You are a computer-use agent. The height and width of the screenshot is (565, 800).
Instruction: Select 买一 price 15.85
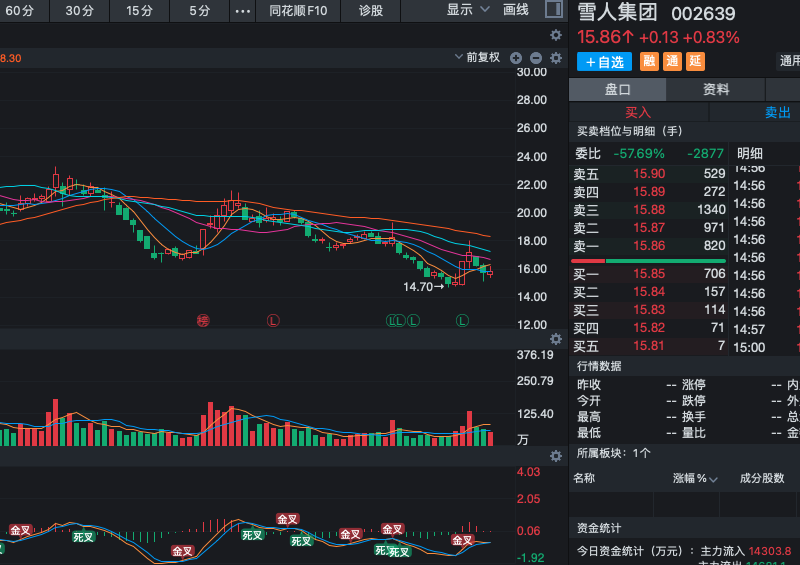pyautogui.click(x=649, y=274)
